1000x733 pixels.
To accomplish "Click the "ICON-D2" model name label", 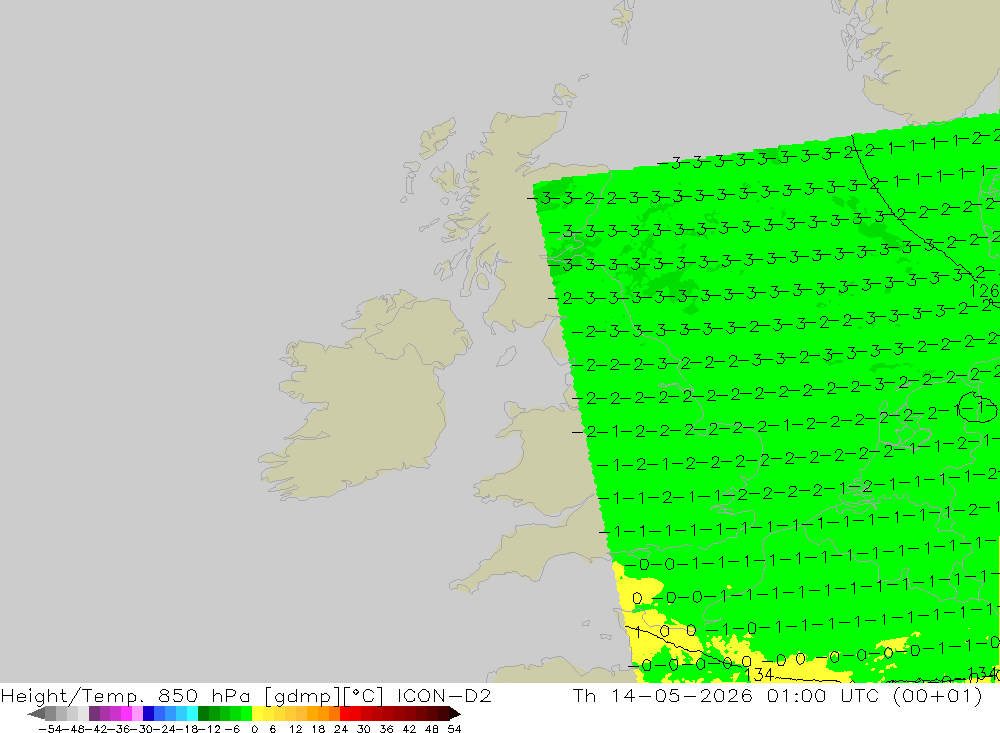I will [444, 695].
